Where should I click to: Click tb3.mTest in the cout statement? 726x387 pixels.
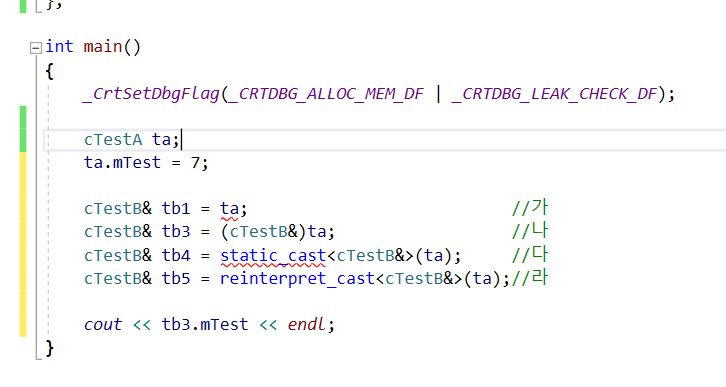pyautogui.click(x=205, y=325)
